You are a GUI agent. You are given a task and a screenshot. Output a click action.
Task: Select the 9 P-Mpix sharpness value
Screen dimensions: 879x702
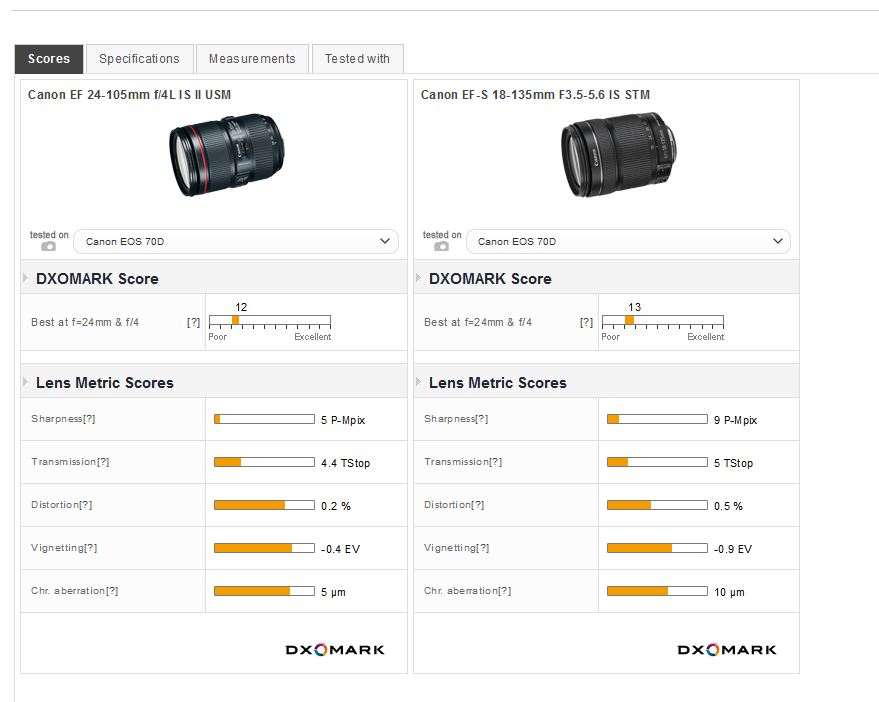tap(735, 420)
